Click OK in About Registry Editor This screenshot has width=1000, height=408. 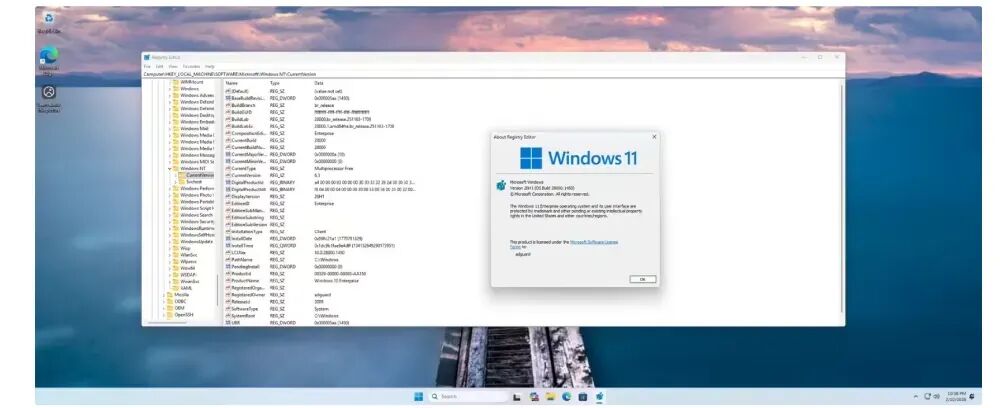pyautogui.click(x=642, y=279)
